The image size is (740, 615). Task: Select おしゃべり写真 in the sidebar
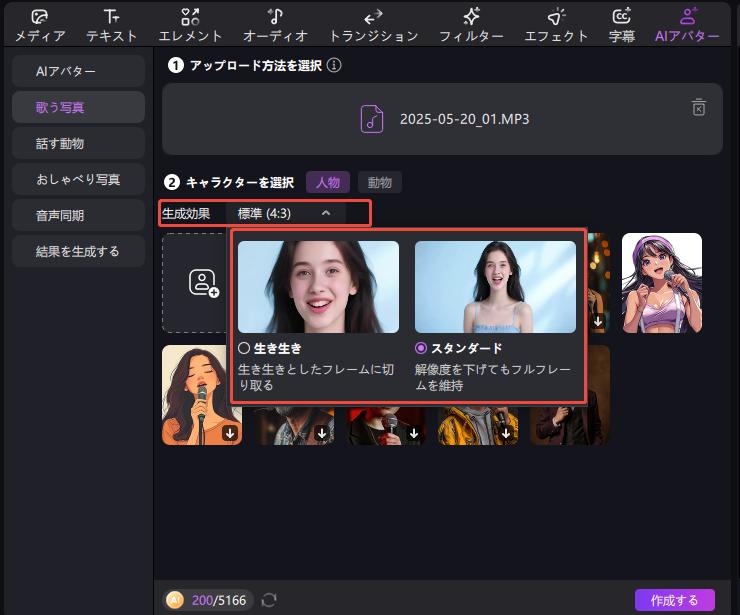pyautogui.click(x=78, y=179)
